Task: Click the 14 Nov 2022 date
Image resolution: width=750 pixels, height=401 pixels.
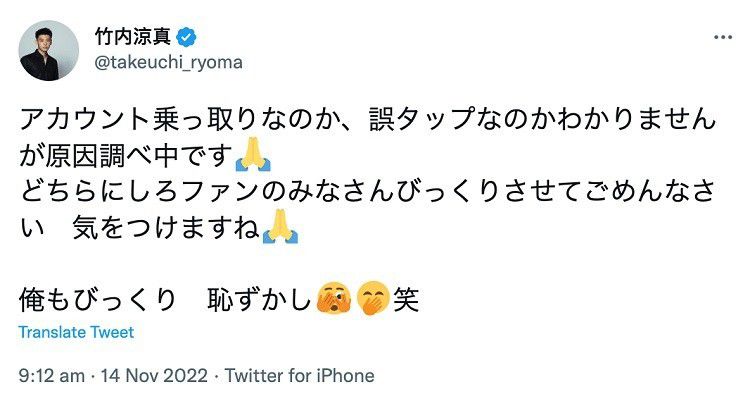Action: click(149, 376)
